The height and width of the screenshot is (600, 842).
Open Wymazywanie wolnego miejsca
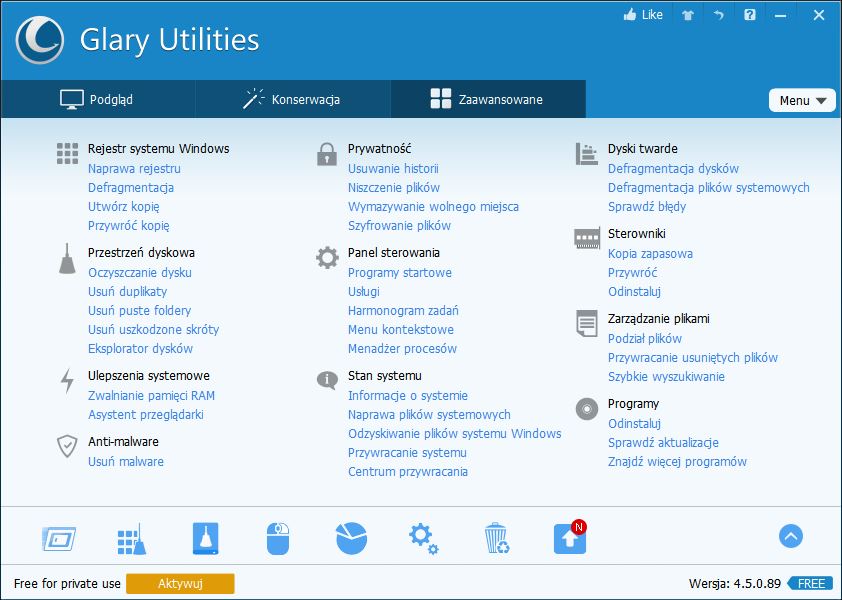(x=433, y=207)
